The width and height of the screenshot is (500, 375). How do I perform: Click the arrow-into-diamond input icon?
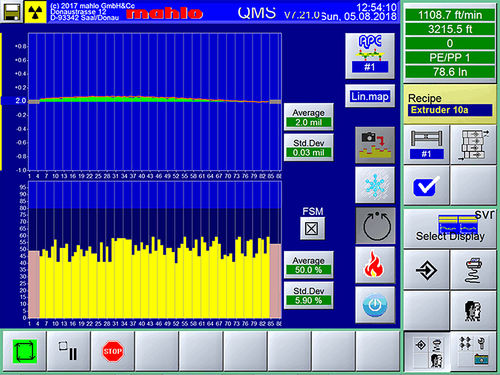pyautogui.click(x=426, y=270)
